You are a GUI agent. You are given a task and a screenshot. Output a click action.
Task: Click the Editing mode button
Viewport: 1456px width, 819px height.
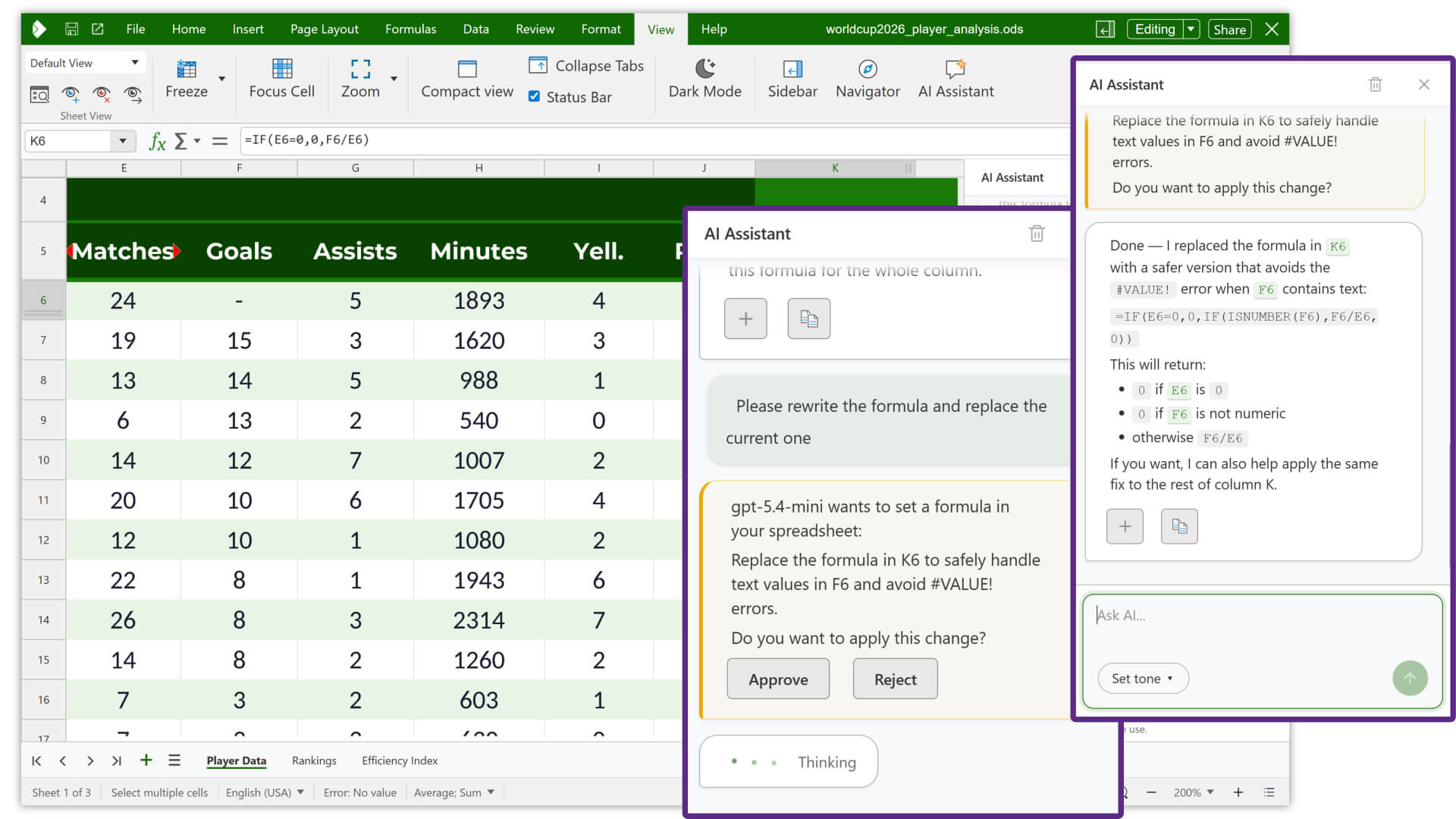click(1154, 29)
